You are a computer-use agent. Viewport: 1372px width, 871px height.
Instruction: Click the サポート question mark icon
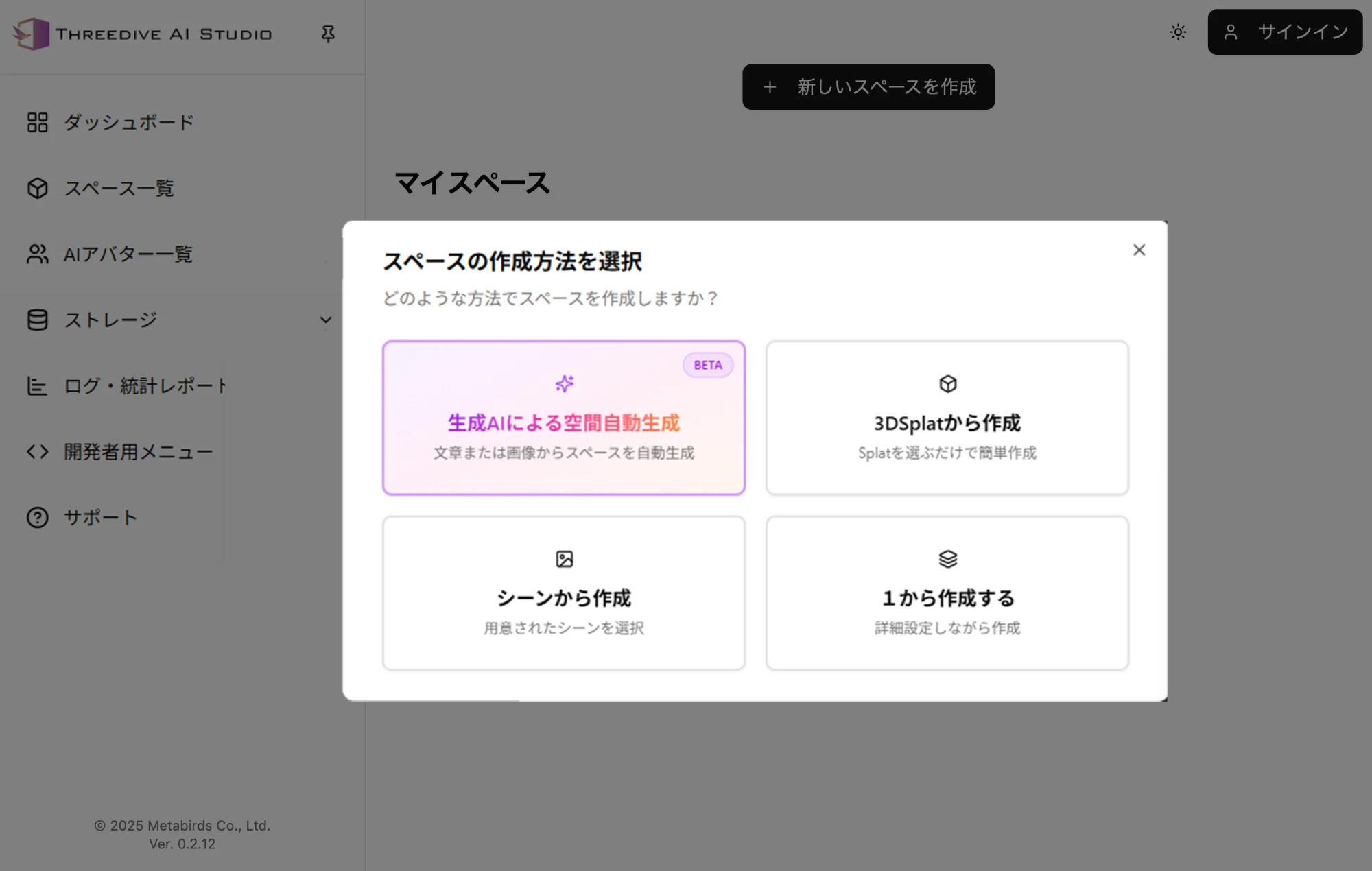[38, 517]
